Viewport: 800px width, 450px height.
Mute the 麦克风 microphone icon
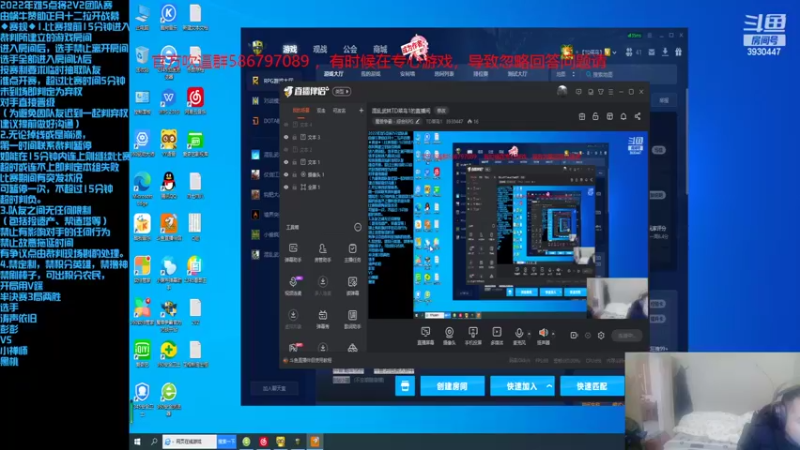[x=519, y=333]
